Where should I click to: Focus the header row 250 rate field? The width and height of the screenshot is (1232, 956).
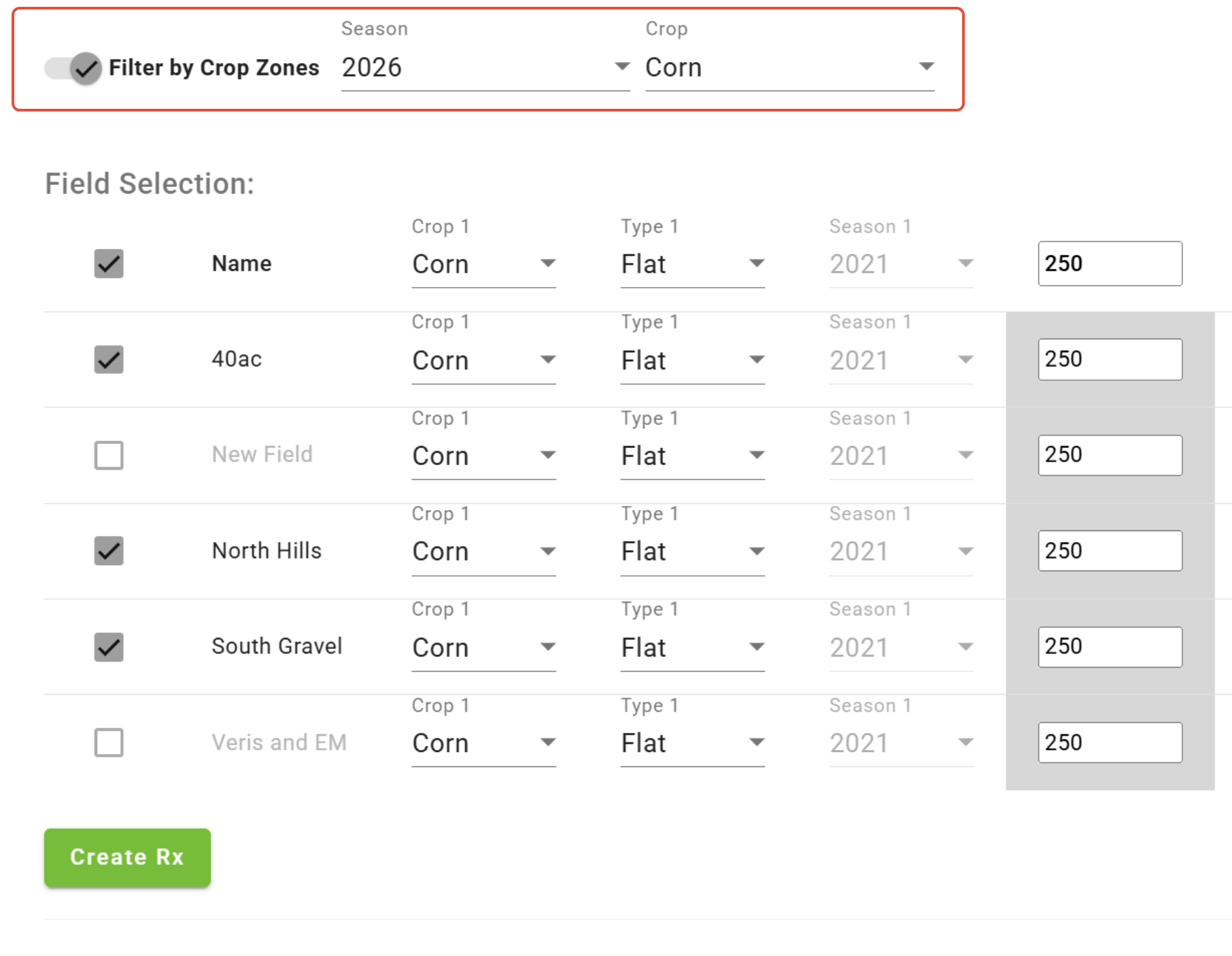point(1110,264)
